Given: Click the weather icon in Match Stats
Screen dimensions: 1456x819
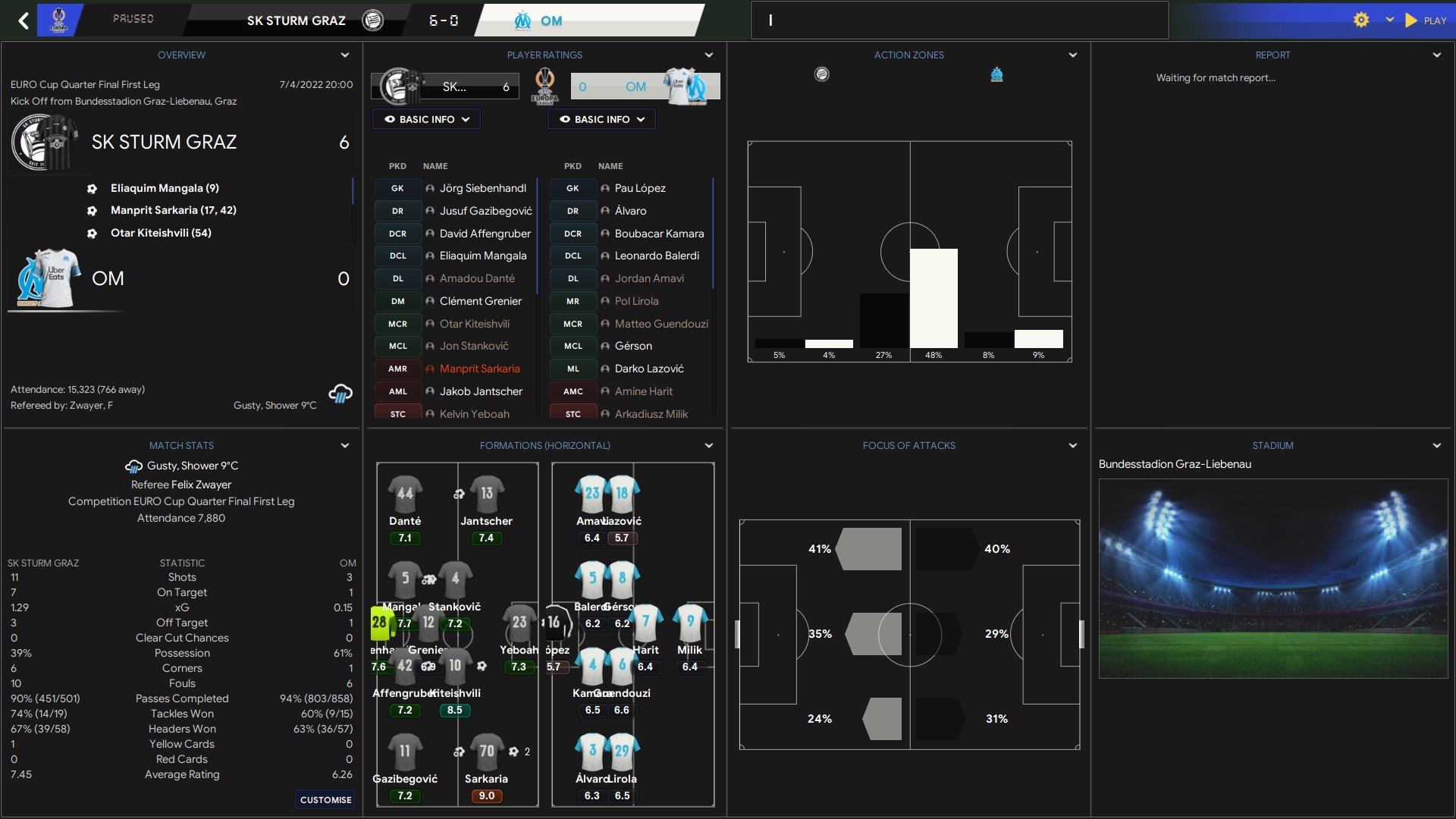Looking at the screenshot, I should tap(133, 466).
